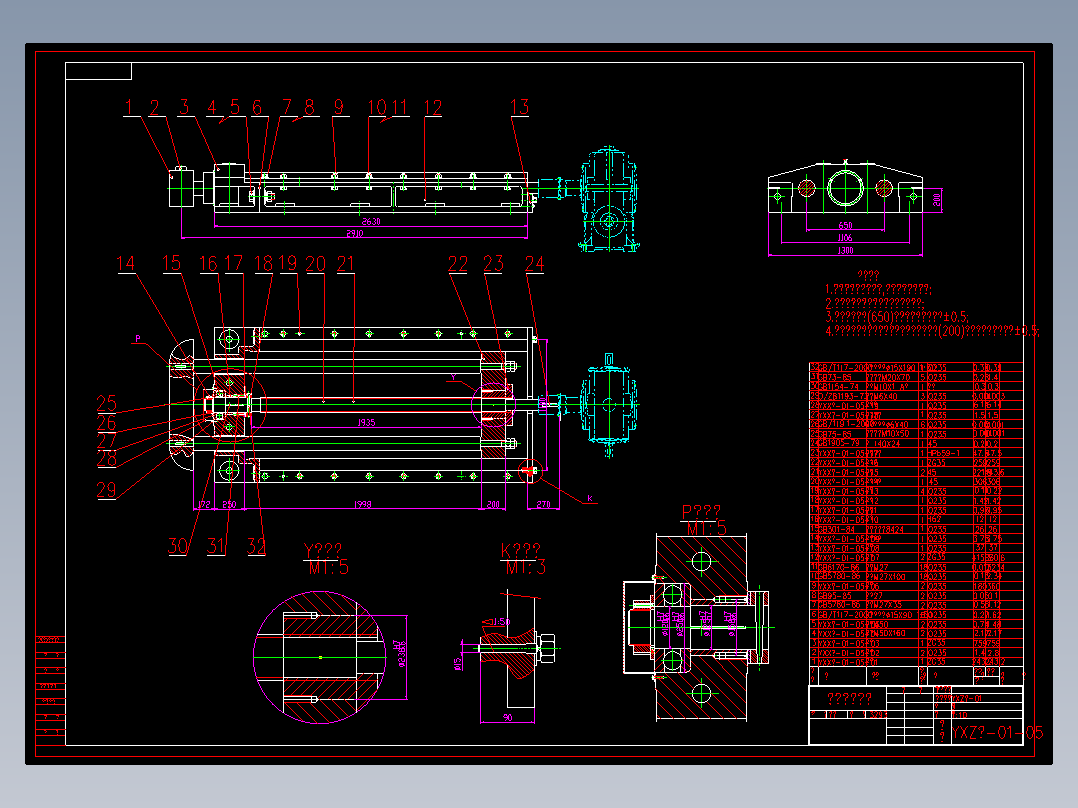Pick part balloon number 31
This screenshot has width=1078, height=808.
point(216,546)
